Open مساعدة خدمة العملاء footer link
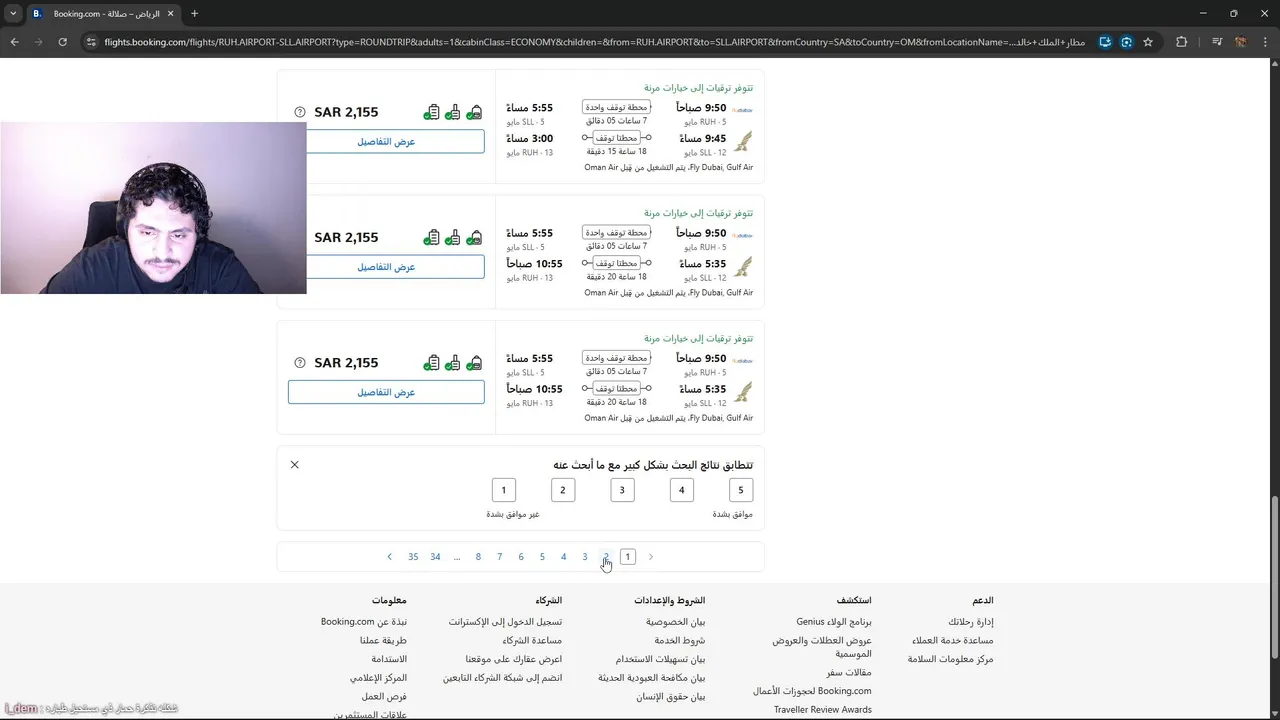 coord(953,640)
